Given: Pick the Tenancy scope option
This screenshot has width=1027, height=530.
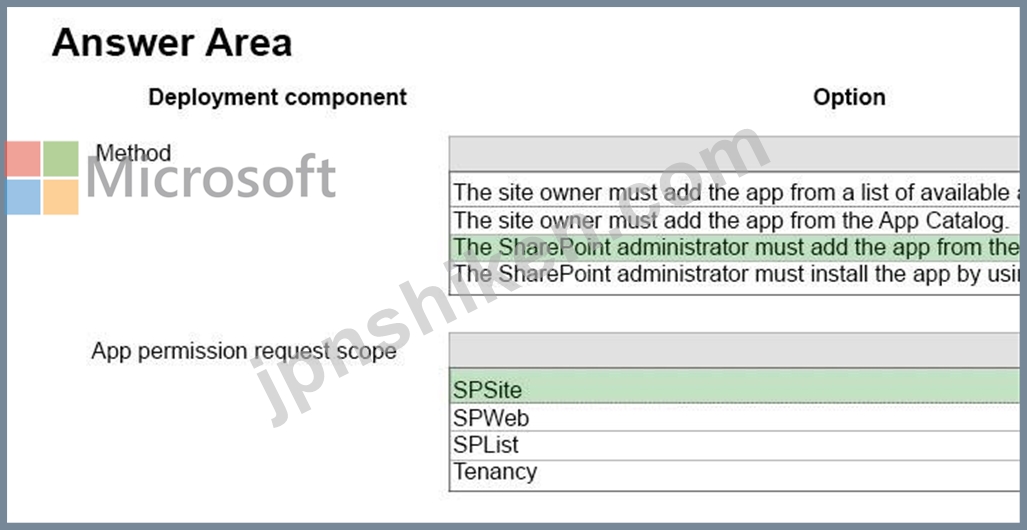Looking at the screenshot, I should [x=735, y=472].
